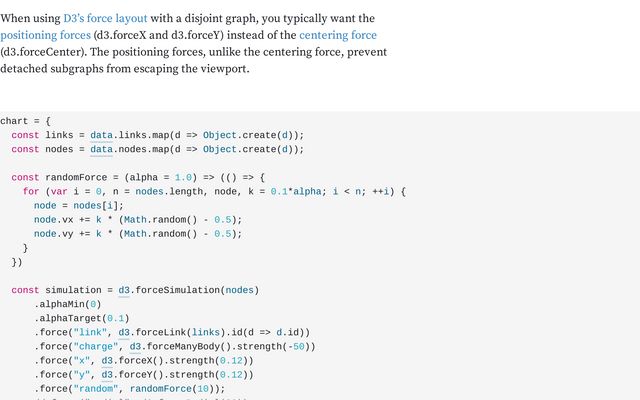Screen dimensions: 640x400
Task: Click the -50 charge strength value
Action: (300, 346)
